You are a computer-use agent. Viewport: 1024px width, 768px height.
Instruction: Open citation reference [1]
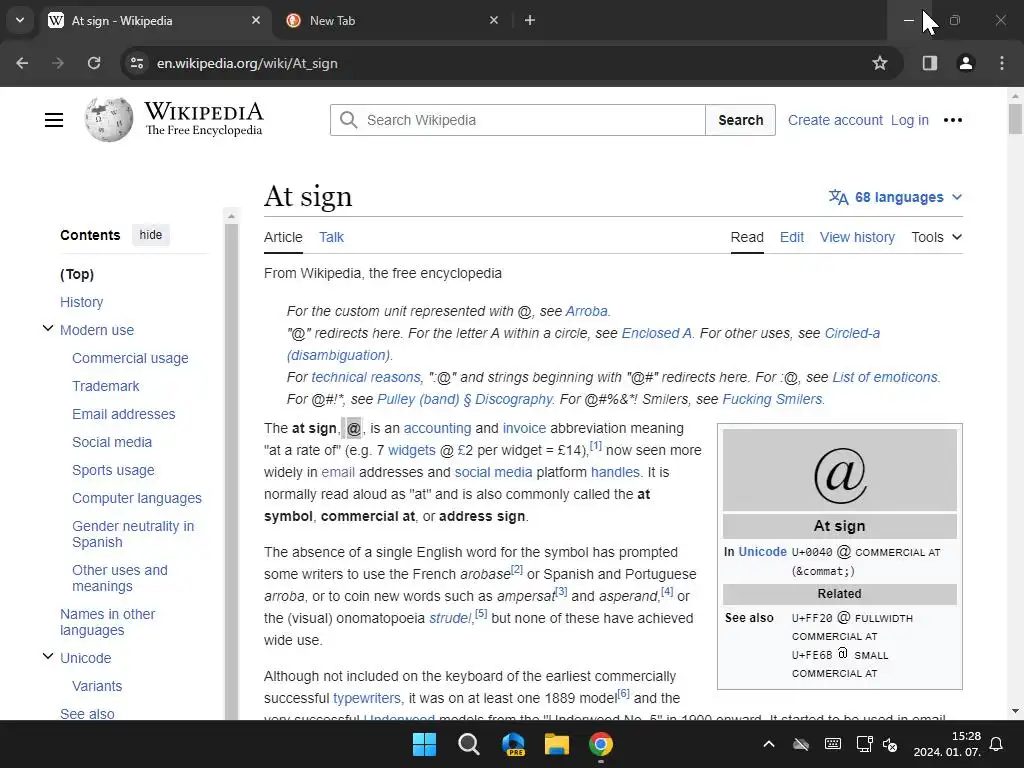596,445
